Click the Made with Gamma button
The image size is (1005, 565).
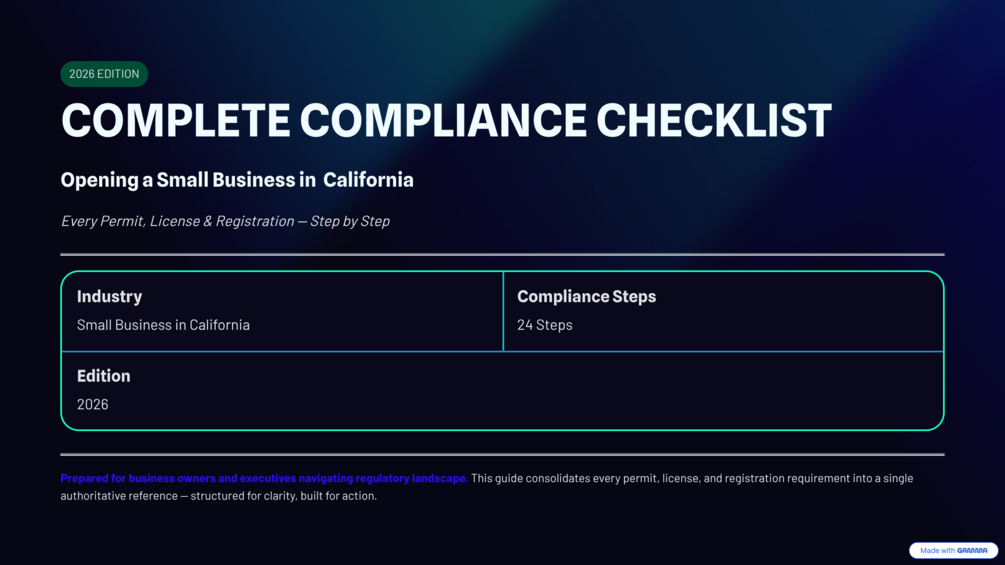[953, 550]
